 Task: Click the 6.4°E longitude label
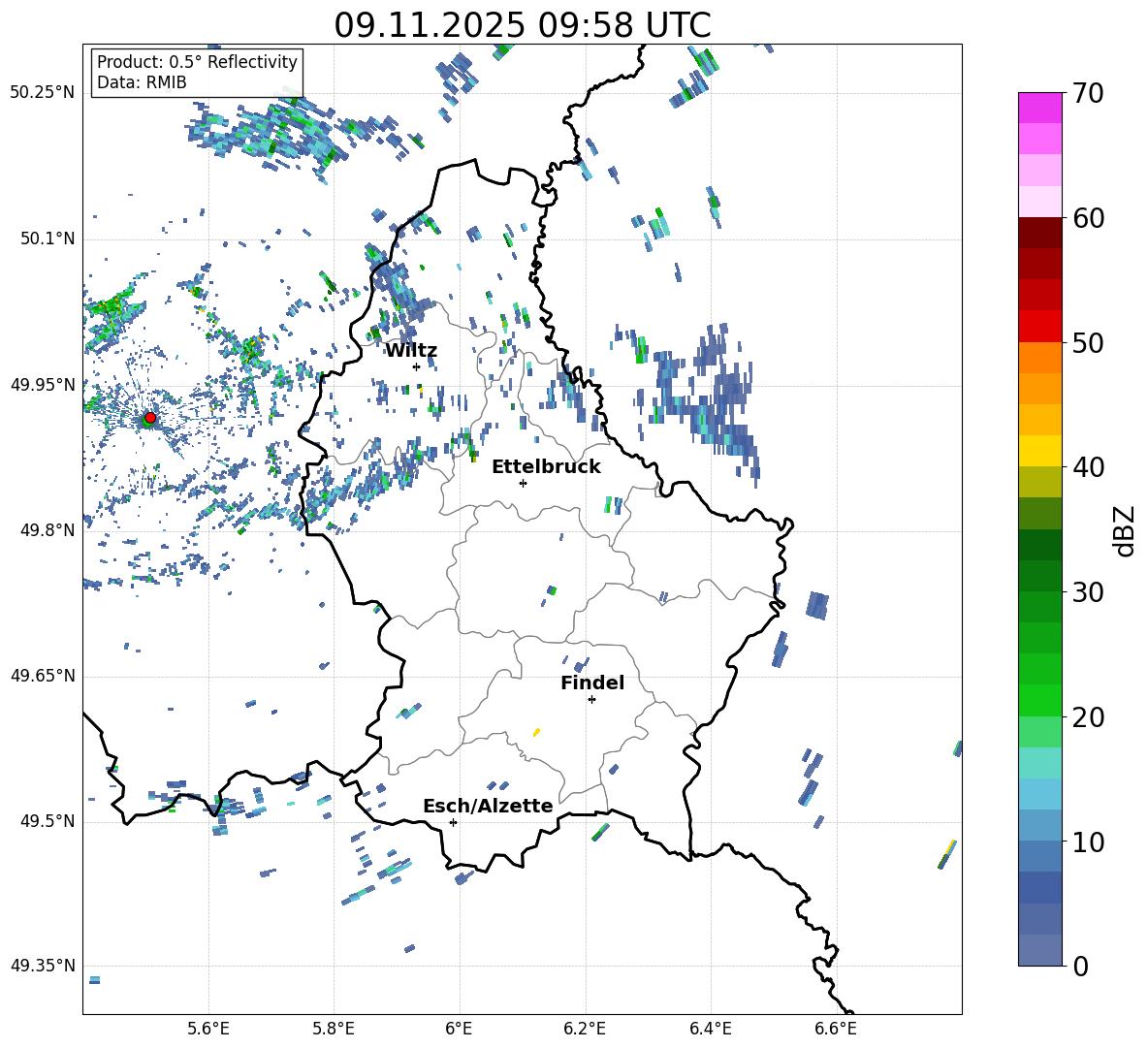pos(710,1029)
